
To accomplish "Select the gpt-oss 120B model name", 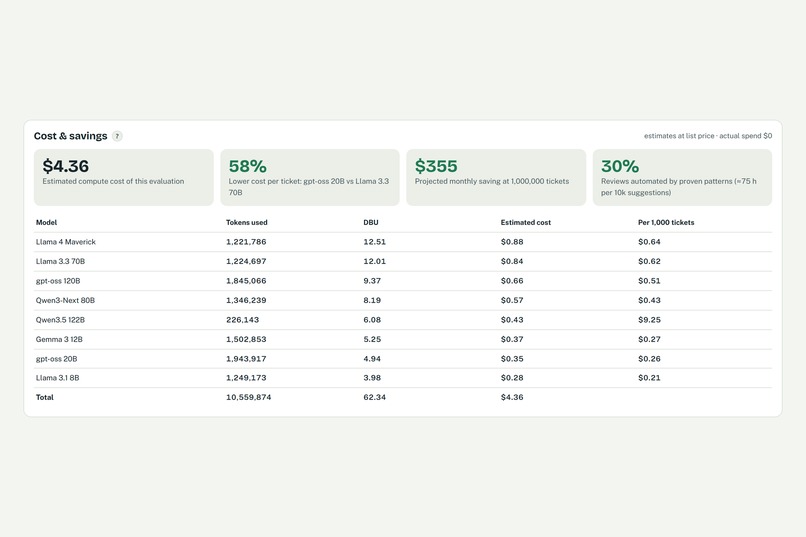I will [58, 281].
